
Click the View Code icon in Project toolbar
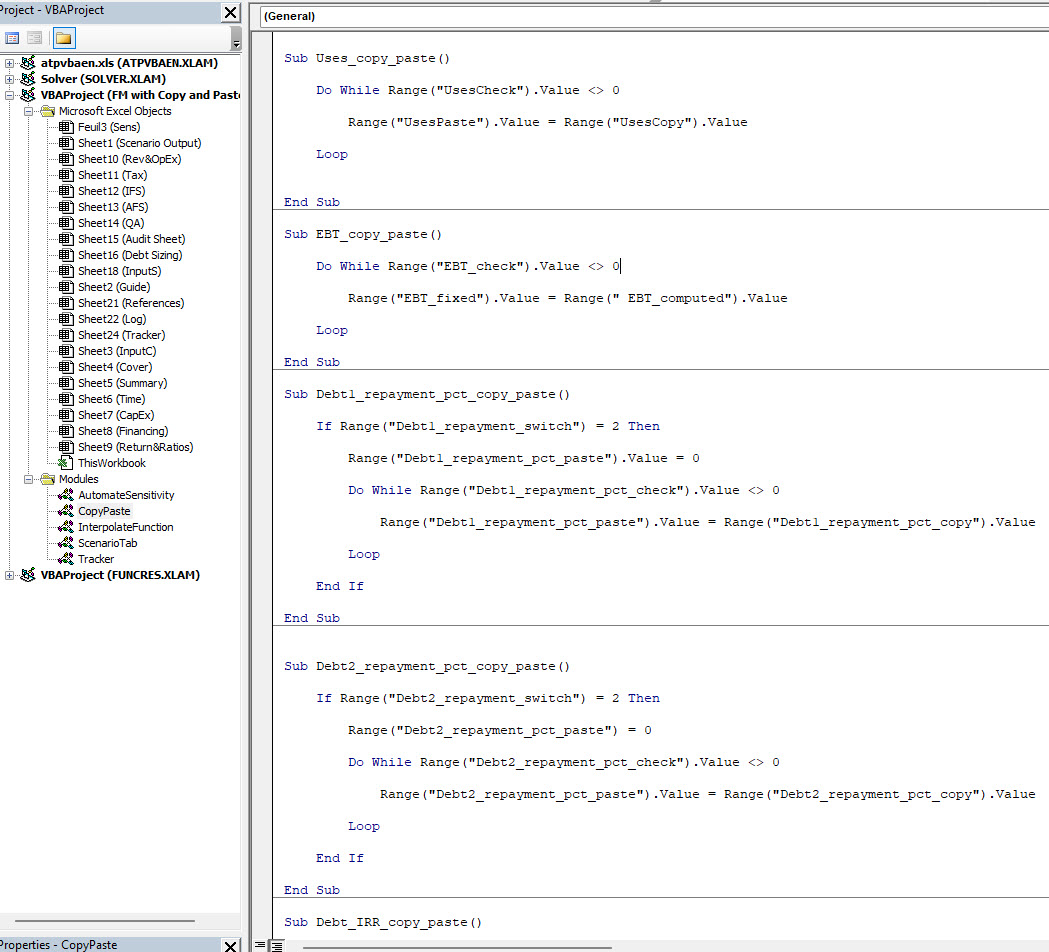[12, 38]
